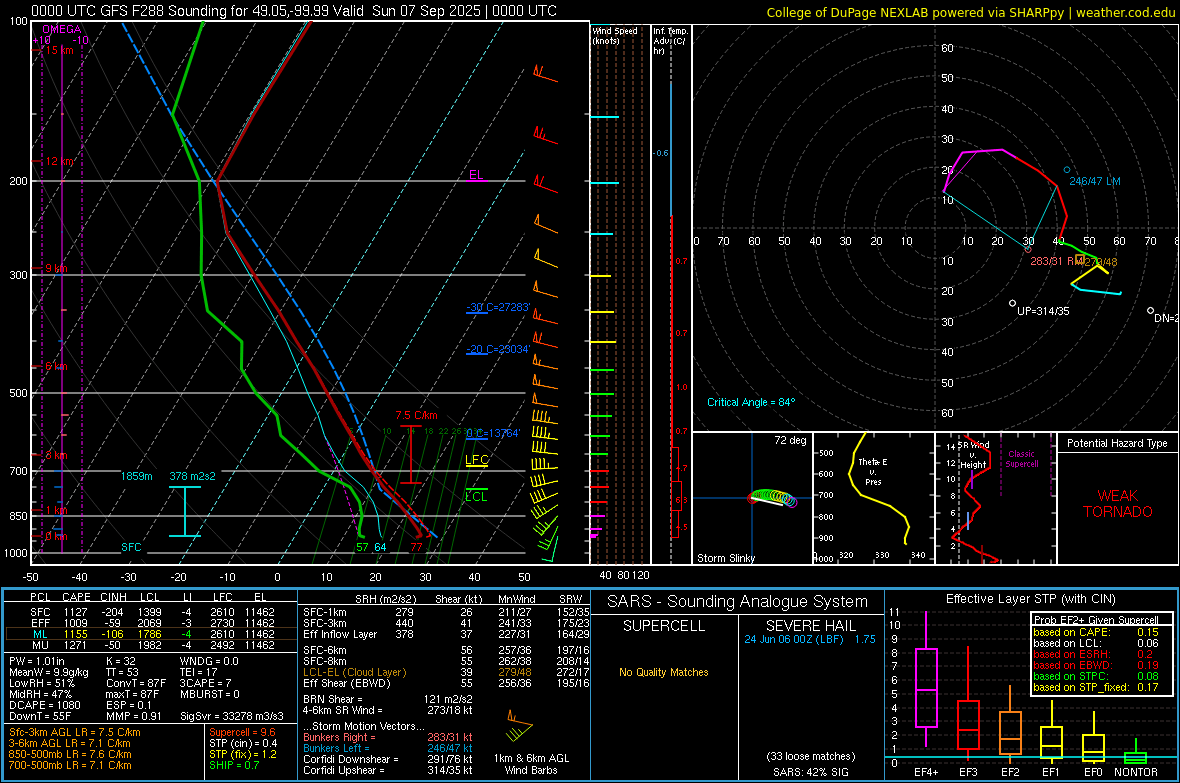1180x783 pixels.
Task: Click the 'SARS - Sounding Analogue System' header
Action: (737, 602)
